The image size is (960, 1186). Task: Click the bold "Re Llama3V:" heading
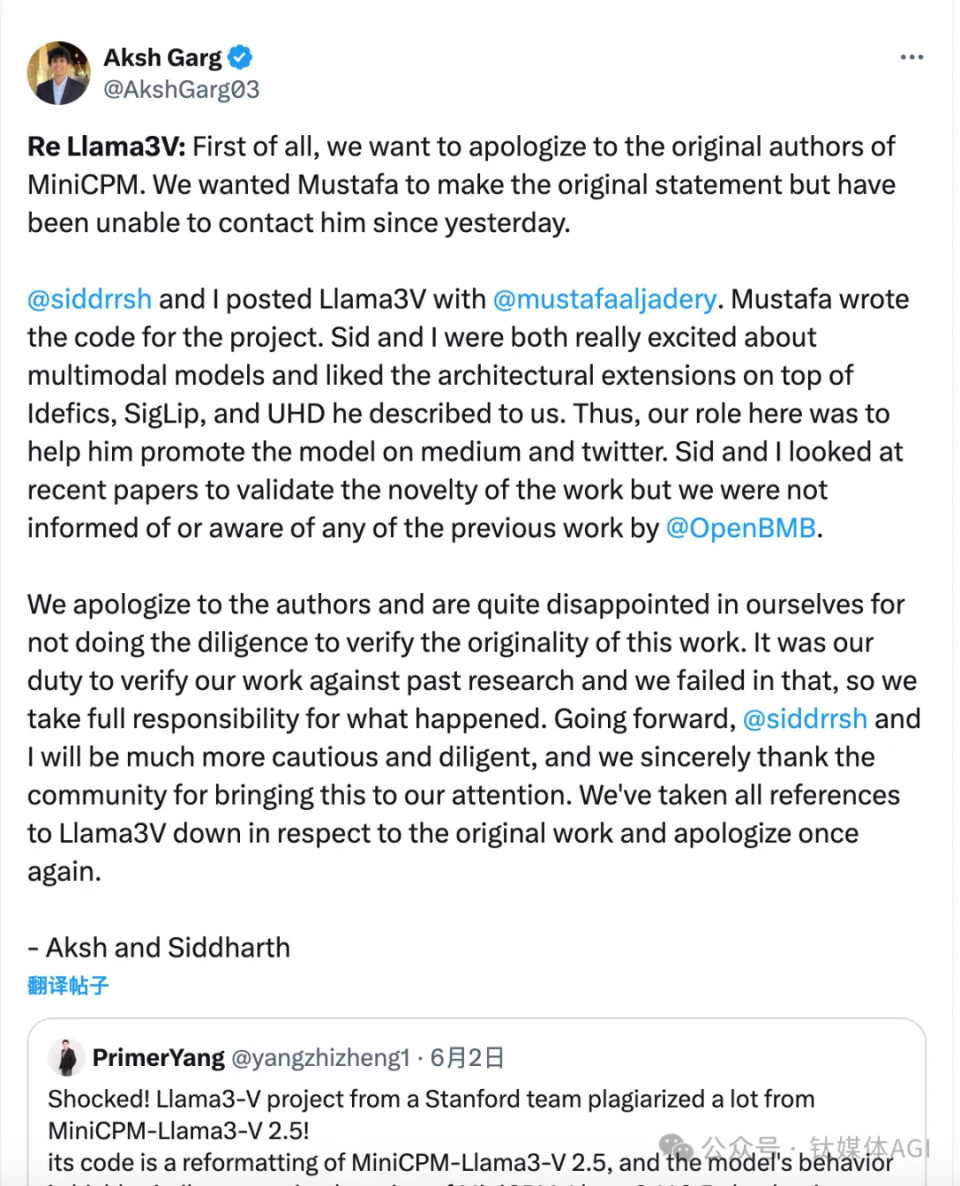tap(106, 146)
